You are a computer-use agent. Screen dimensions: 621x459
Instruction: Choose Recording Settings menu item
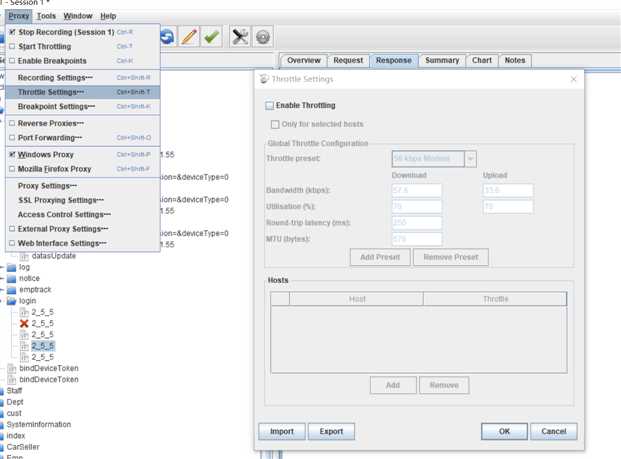point(82,78)
